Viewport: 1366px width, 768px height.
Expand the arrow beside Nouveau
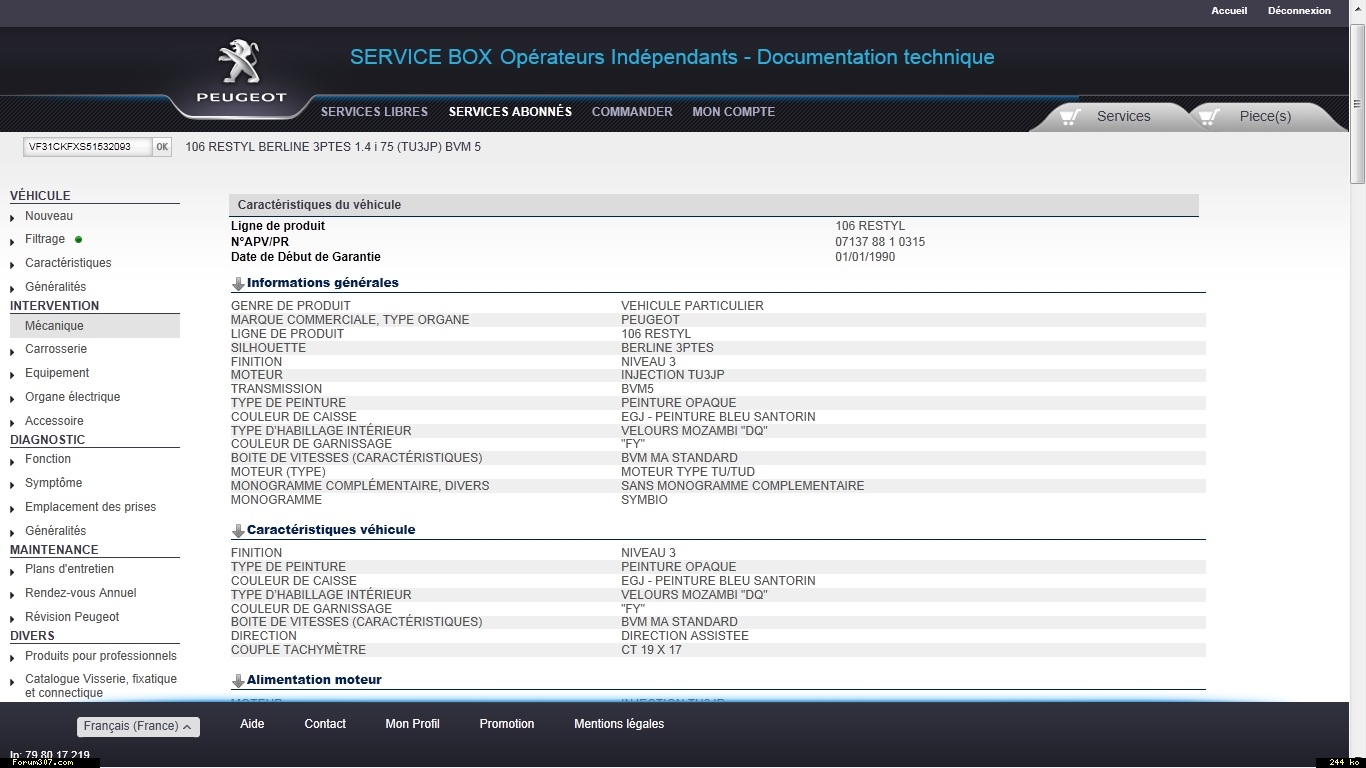[x=12, y=218]
